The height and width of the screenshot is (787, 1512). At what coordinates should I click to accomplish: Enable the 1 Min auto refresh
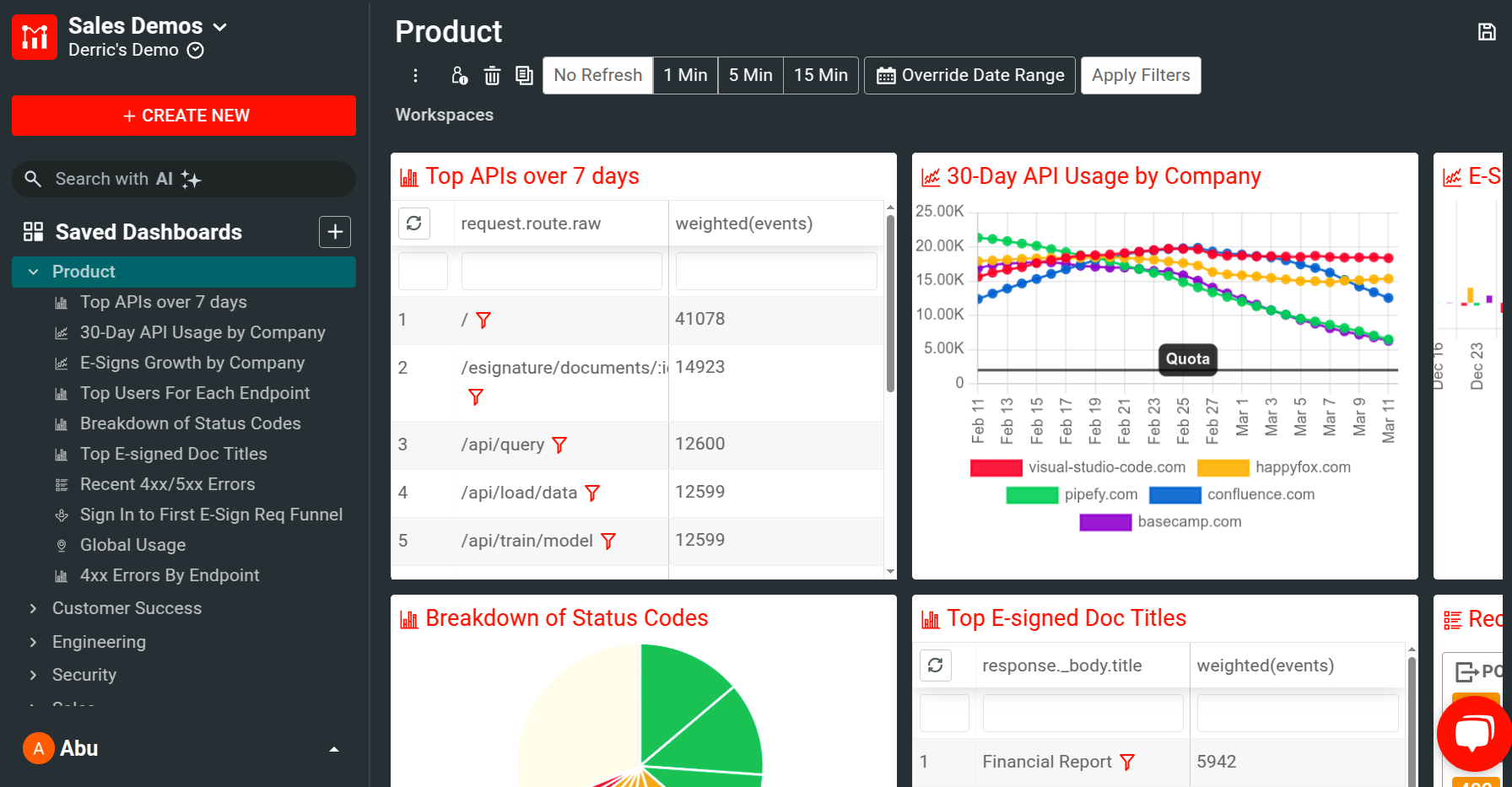[685, 75]
